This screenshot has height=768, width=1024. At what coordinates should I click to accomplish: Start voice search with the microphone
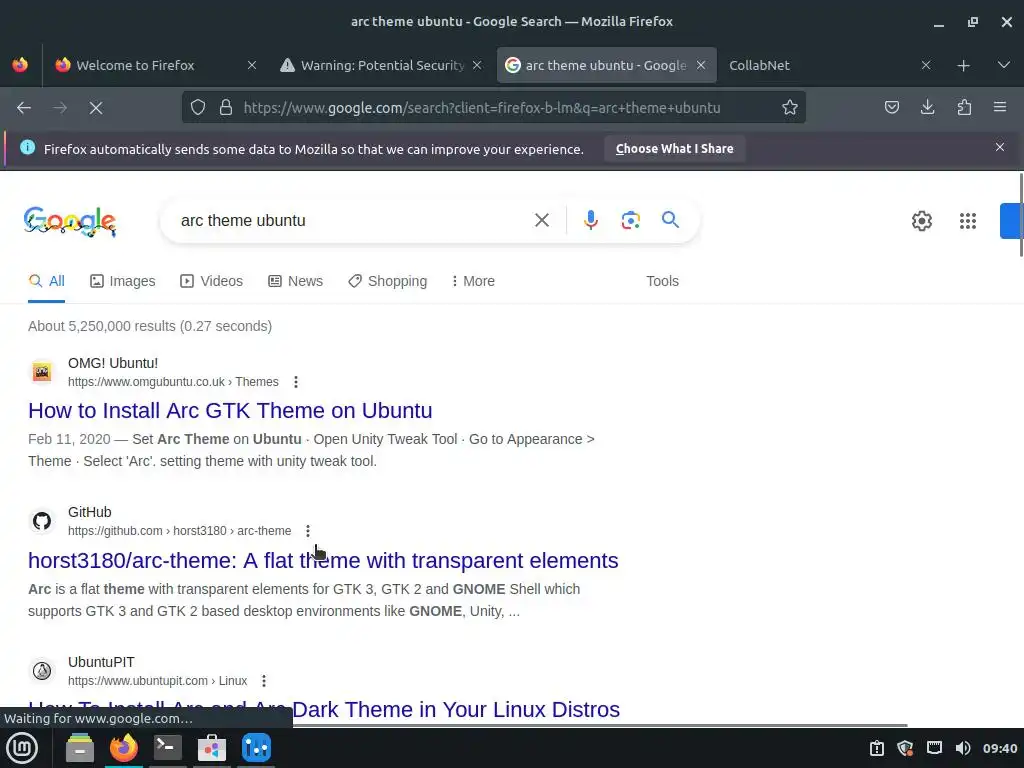coord(590,220)
